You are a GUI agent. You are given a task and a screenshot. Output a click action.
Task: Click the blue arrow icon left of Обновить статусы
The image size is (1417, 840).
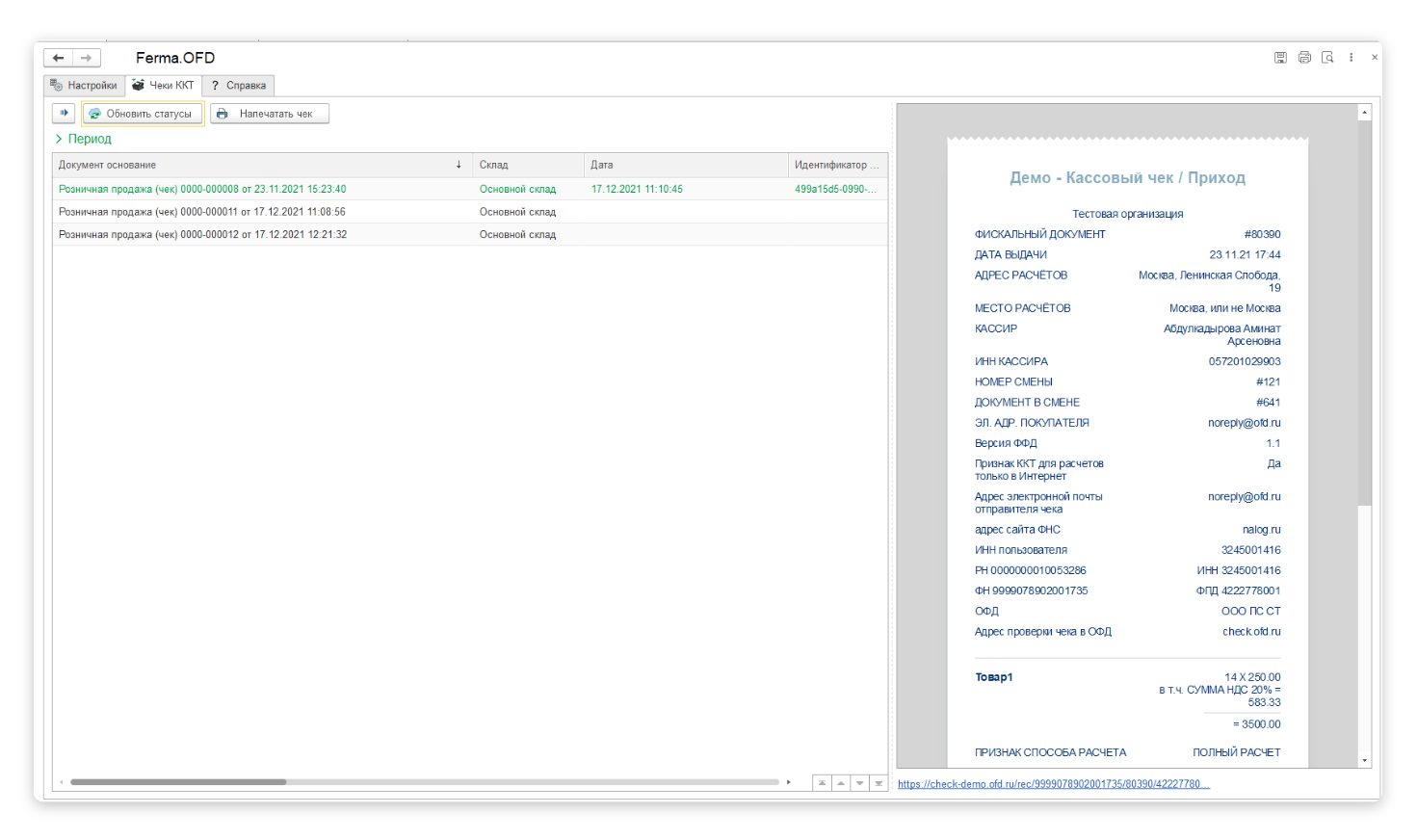click(x=64, y=114)
